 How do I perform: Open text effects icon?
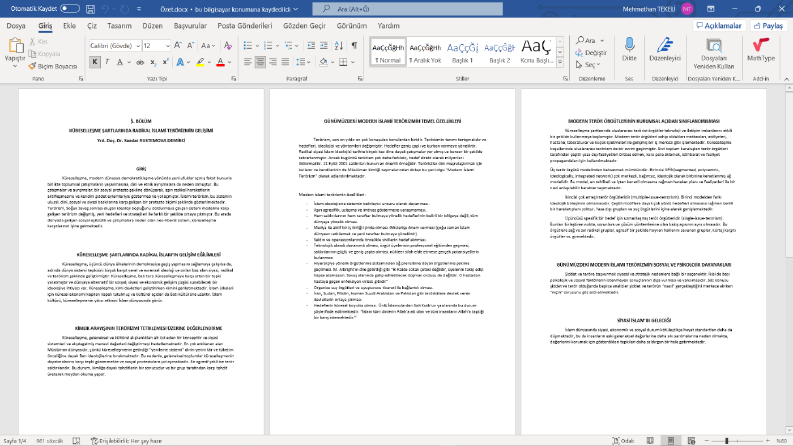click(x=180, y=62)
